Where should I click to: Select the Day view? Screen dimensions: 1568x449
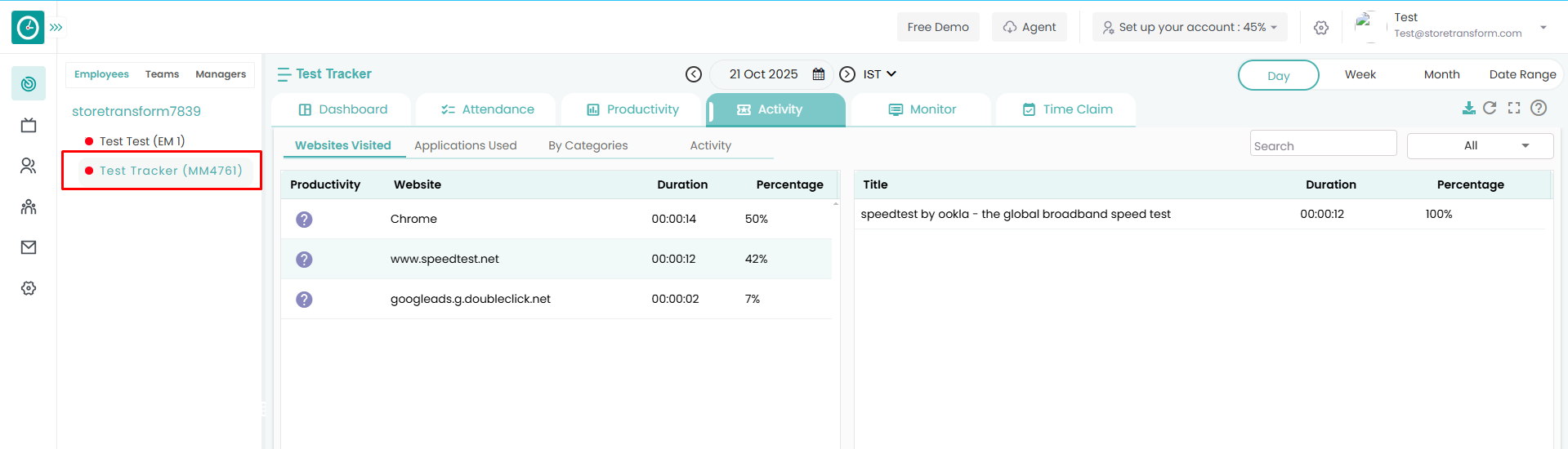[1278, 75]
